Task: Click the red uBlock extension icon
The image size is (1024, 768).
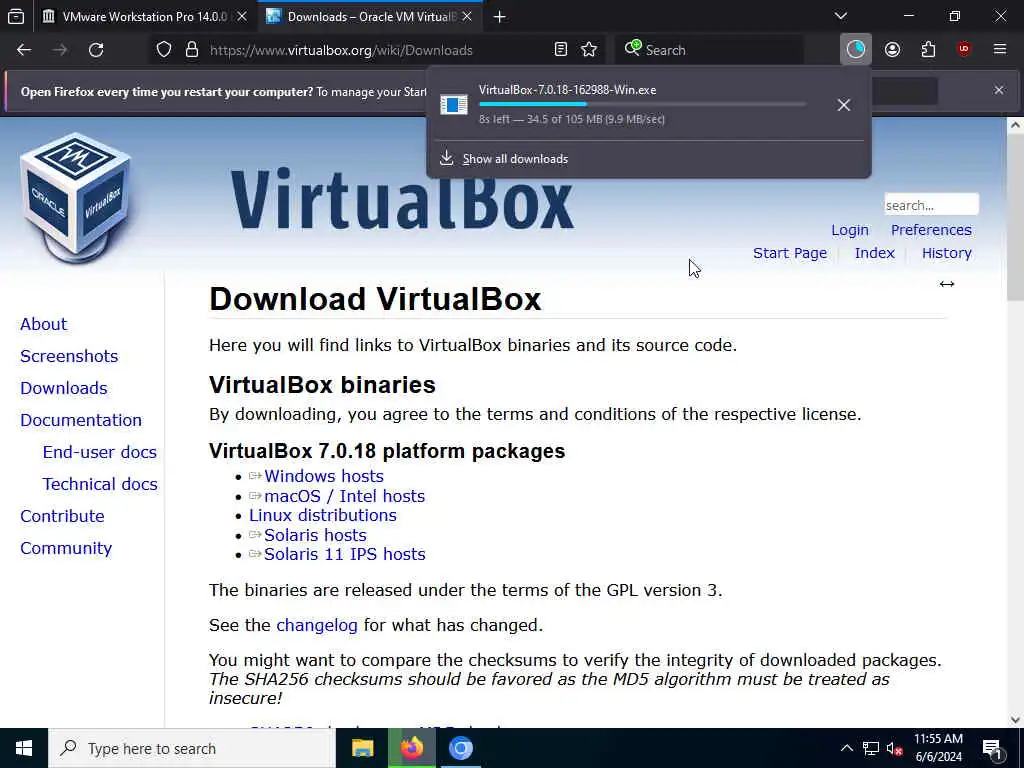Action: click(964, 50)
